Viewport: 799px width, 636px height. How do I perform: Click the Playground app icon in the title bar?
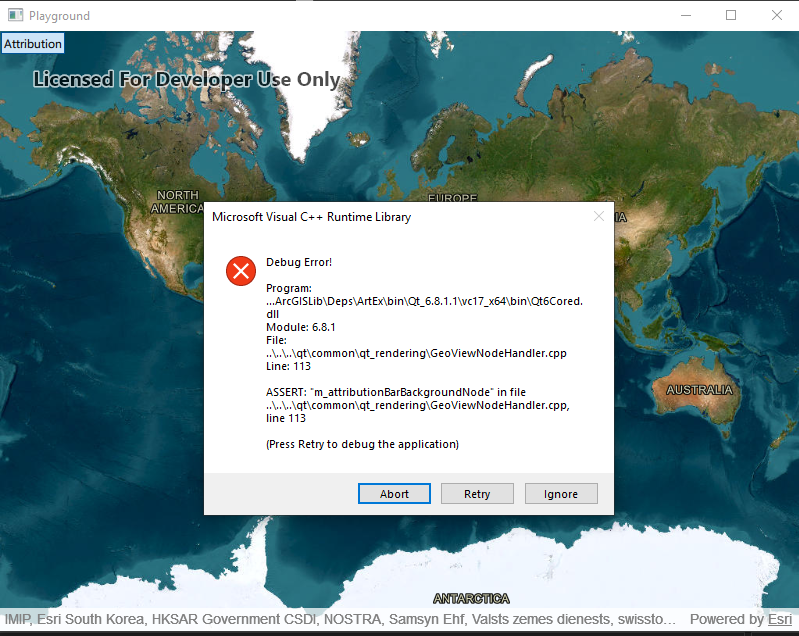pyautogui.click(x=15, y=15)
